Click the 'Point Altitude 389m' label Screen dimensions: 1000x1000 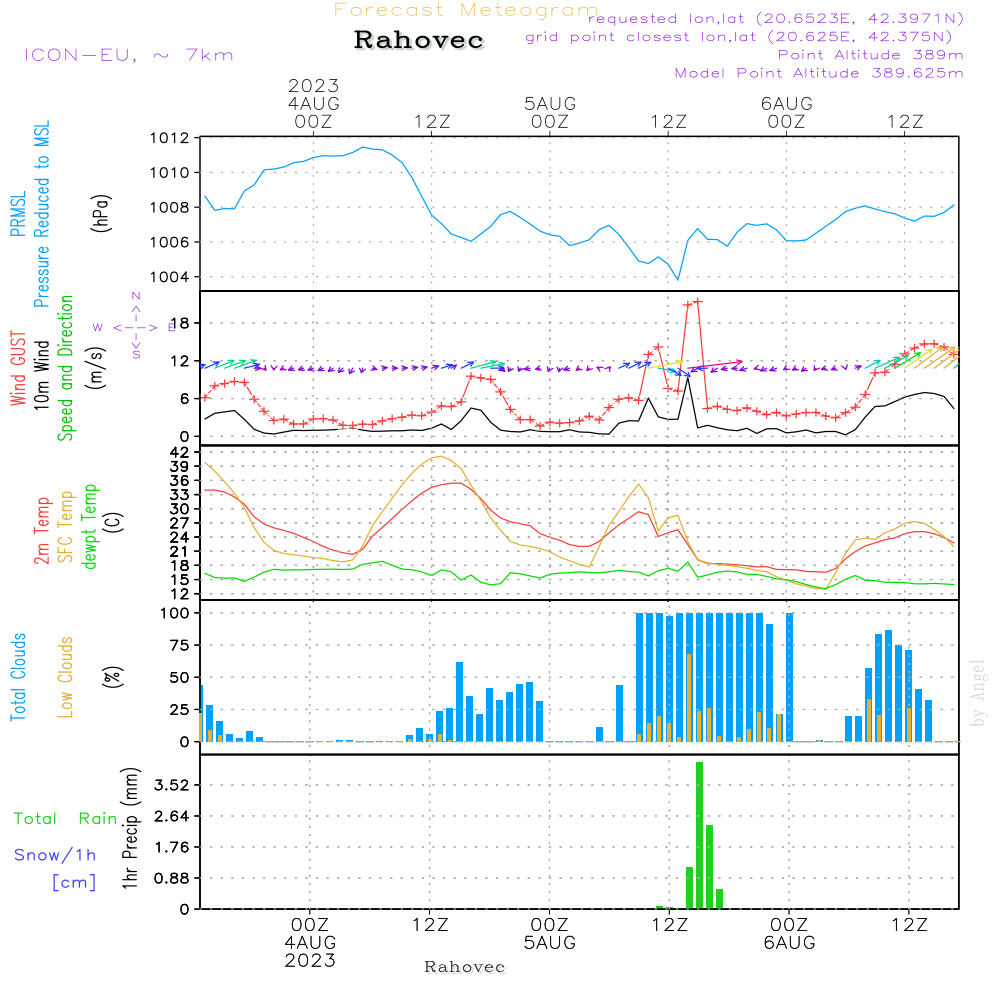coord(871,55)
